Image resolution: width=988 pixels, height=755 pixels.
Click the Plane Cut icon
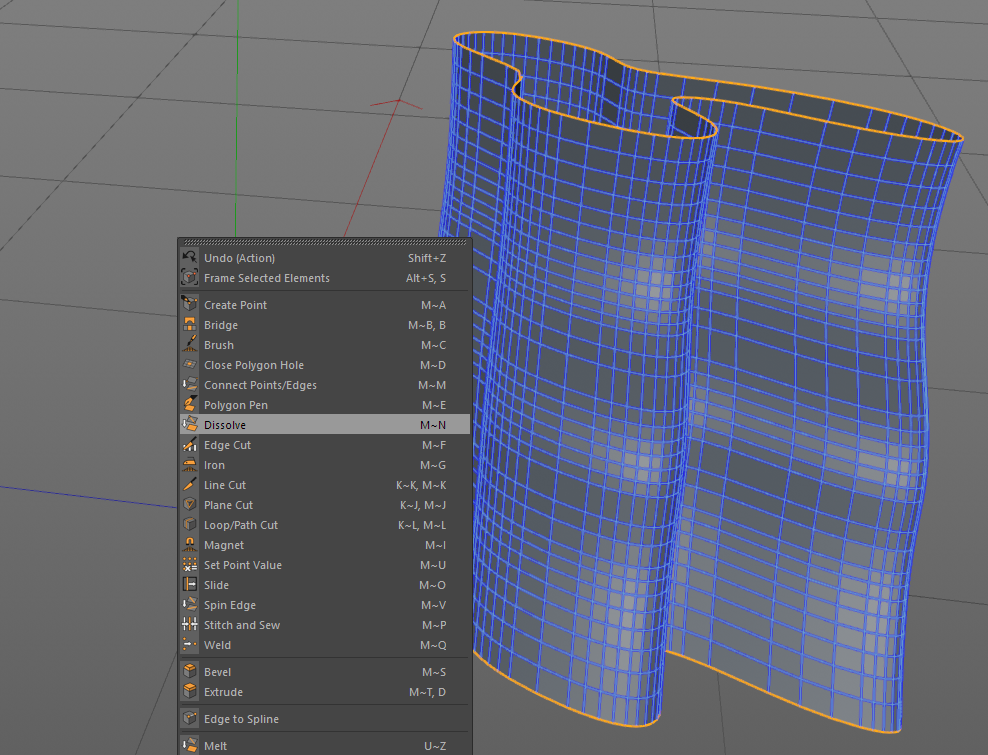click(190, 505)
